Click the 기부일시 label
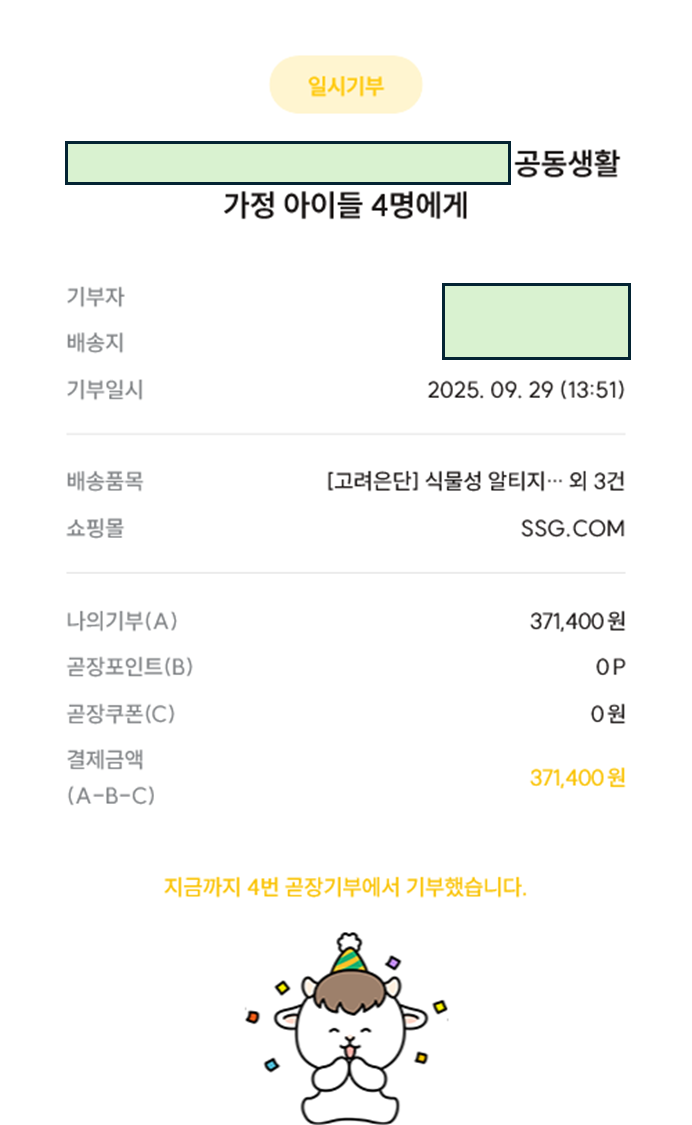Viewport: 692px width, 1125px height. click(105, 390)
